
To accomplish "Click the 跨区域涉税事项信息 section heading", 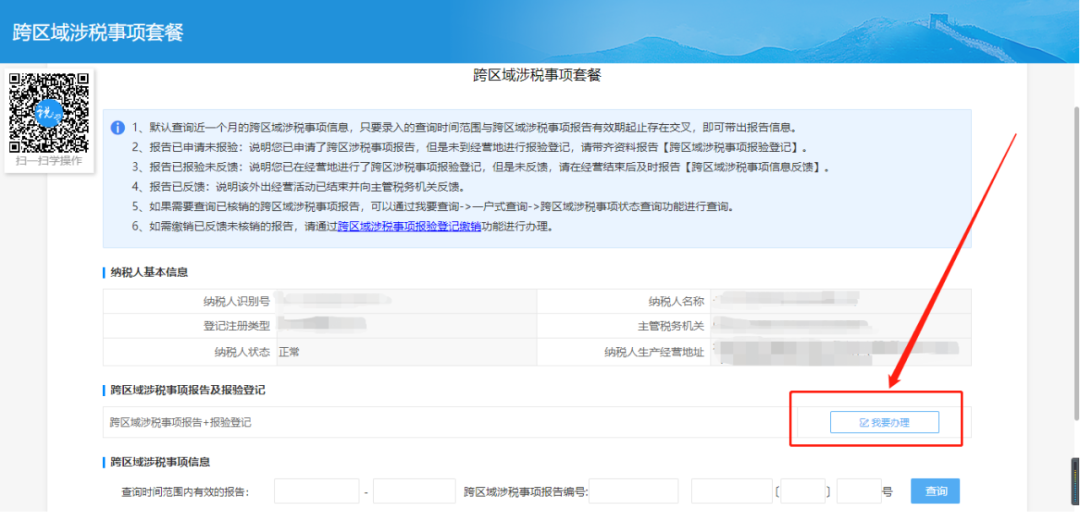I will coord(160,462).
